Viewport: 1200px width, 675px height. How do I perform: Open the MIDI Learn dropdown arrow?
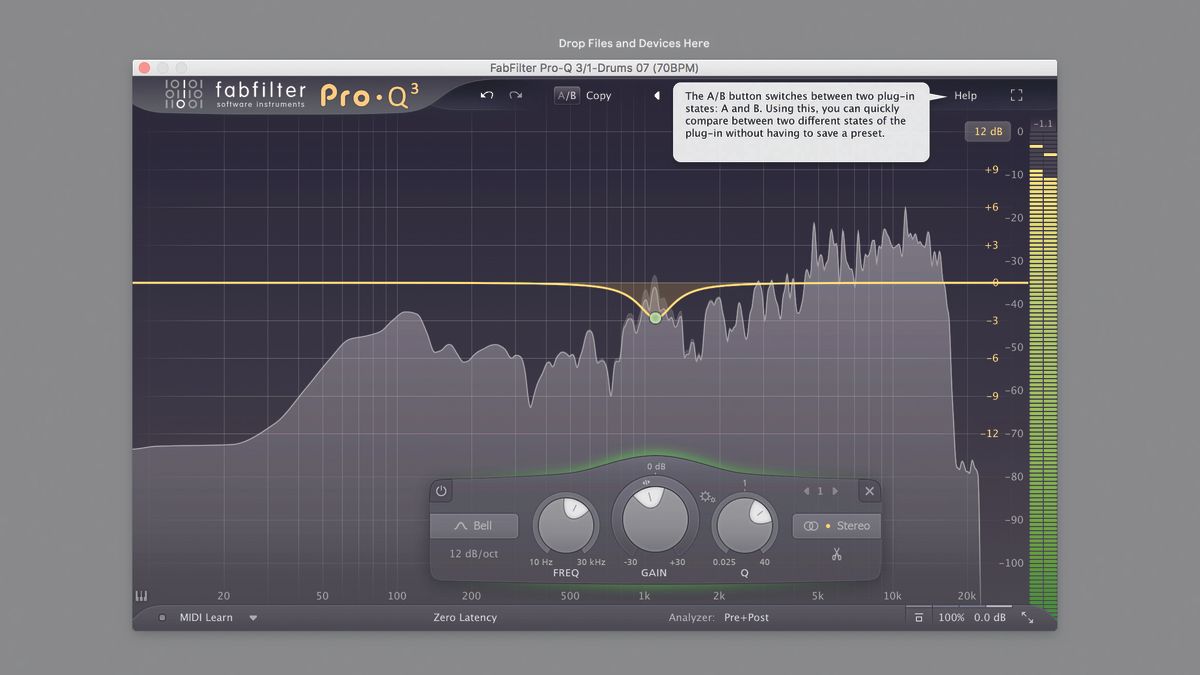coord(253,617)
